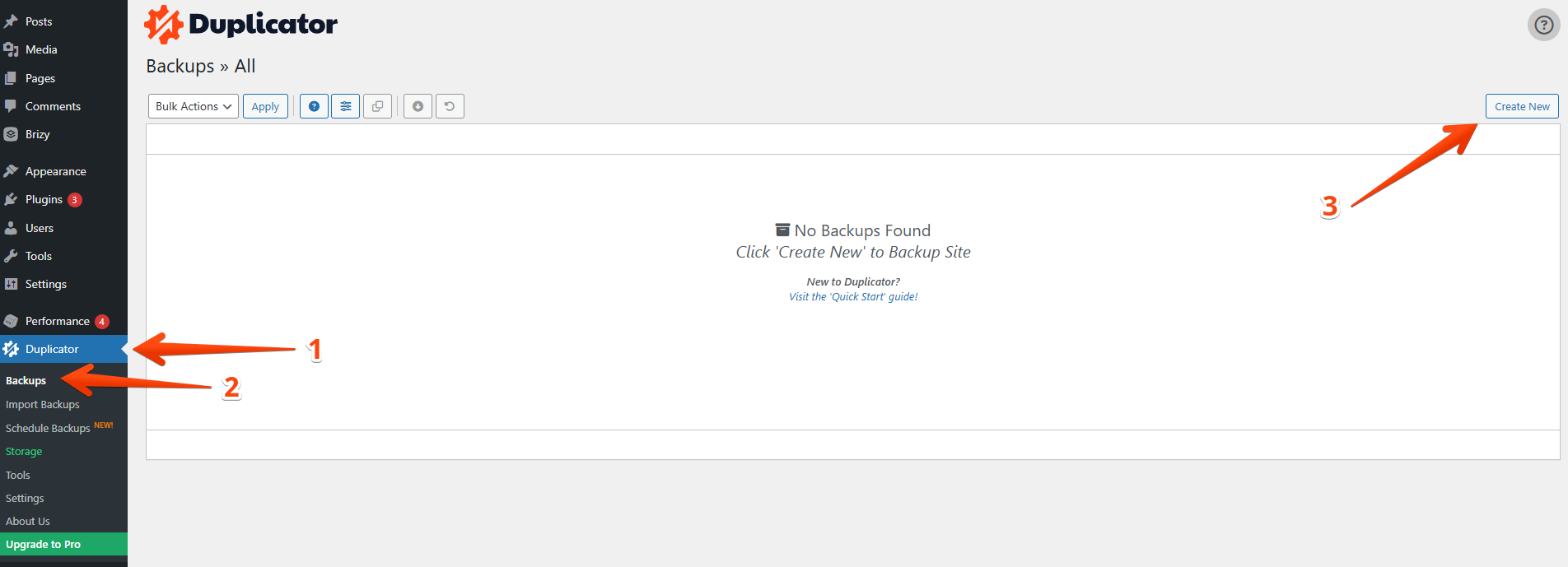Click the circular arrow recovery icon
This screenshot has width=1568, height=567.
(450, 106)
